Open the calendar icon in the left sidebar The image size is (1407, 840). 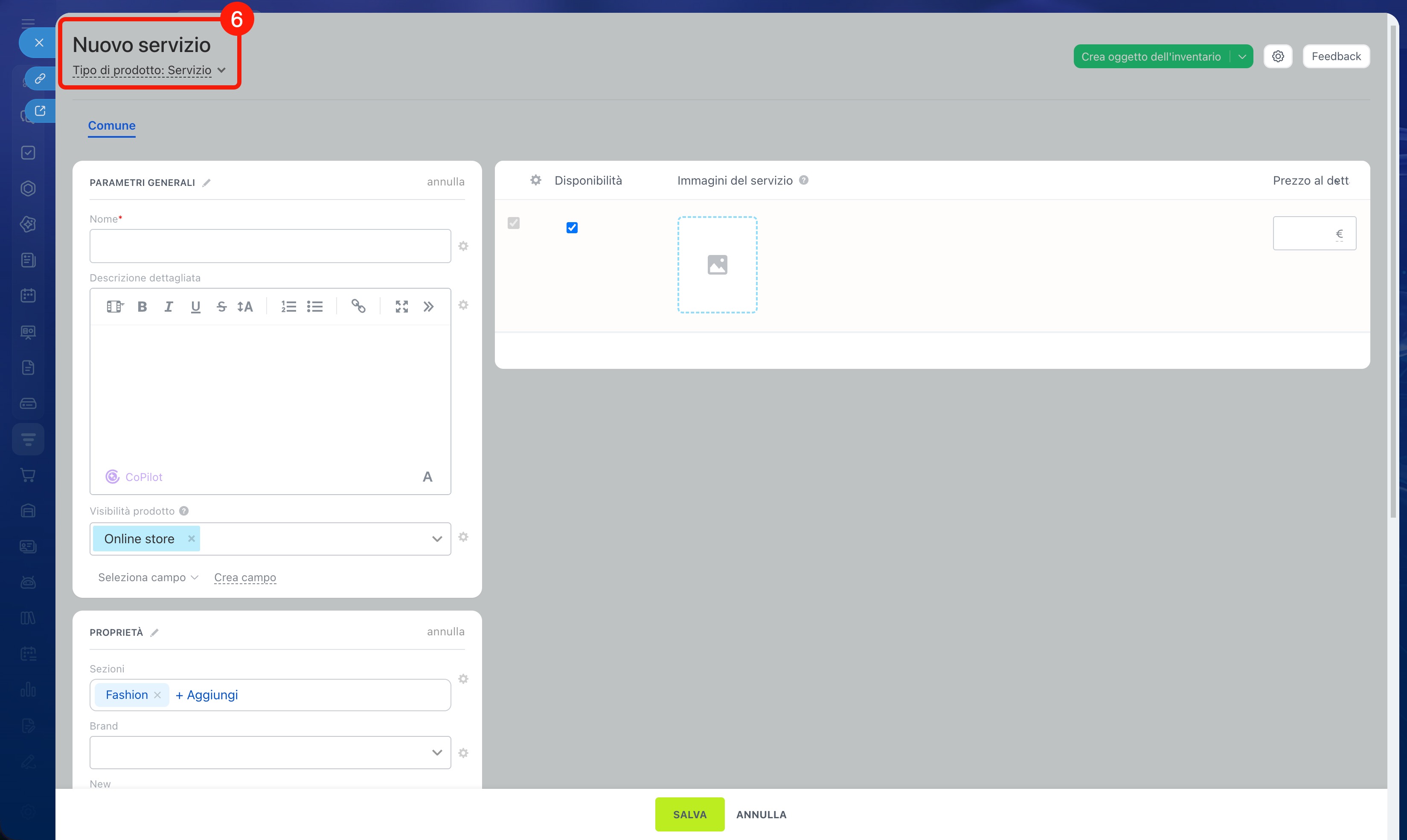(28, 295)
